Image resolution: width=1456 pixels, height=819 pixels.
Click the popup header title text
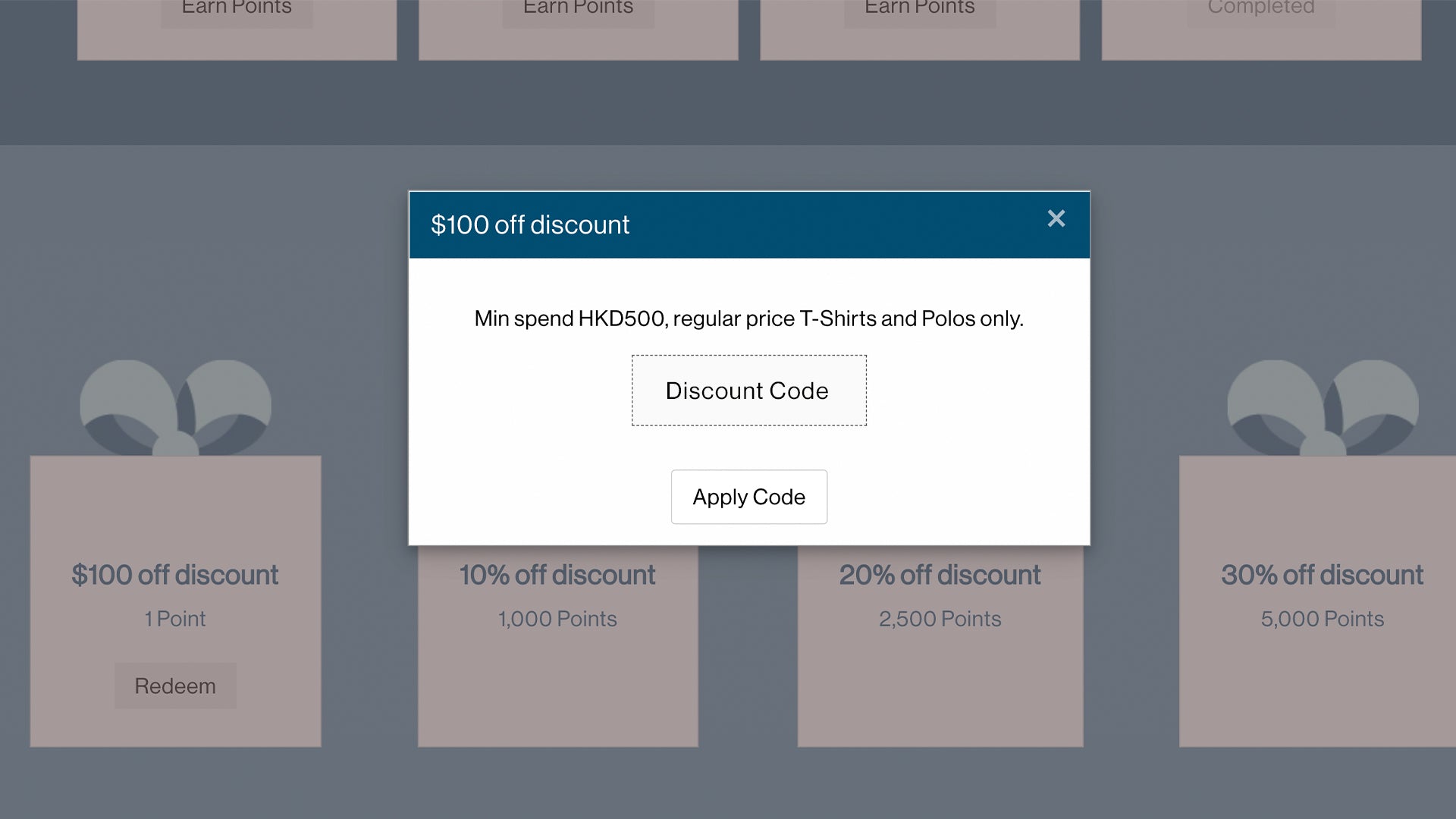(x=530, y=224)
